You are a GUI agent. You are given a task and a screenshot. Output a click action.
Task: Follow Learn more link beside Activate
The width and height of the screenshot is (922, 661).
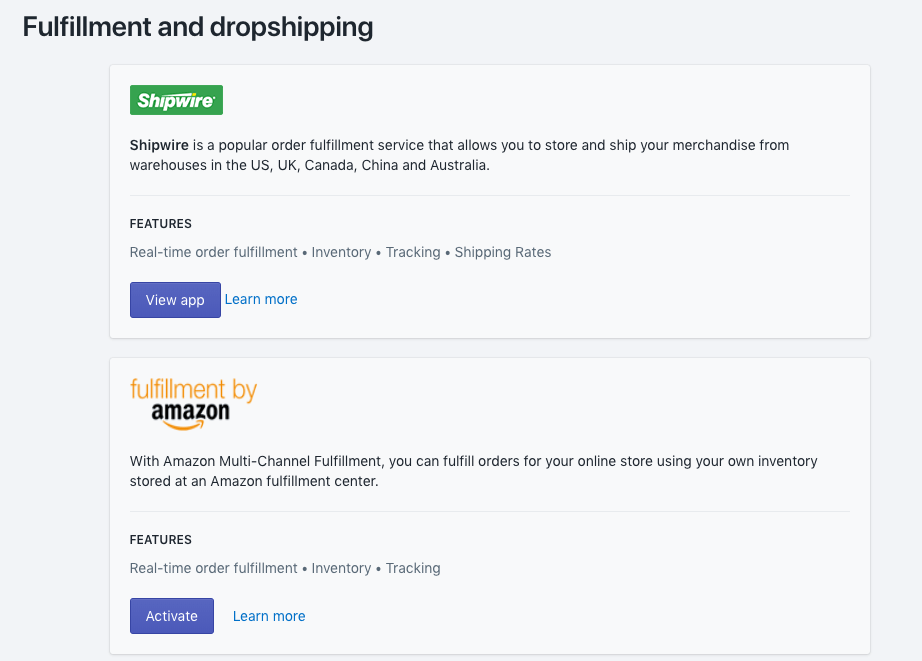pos(269,616)
